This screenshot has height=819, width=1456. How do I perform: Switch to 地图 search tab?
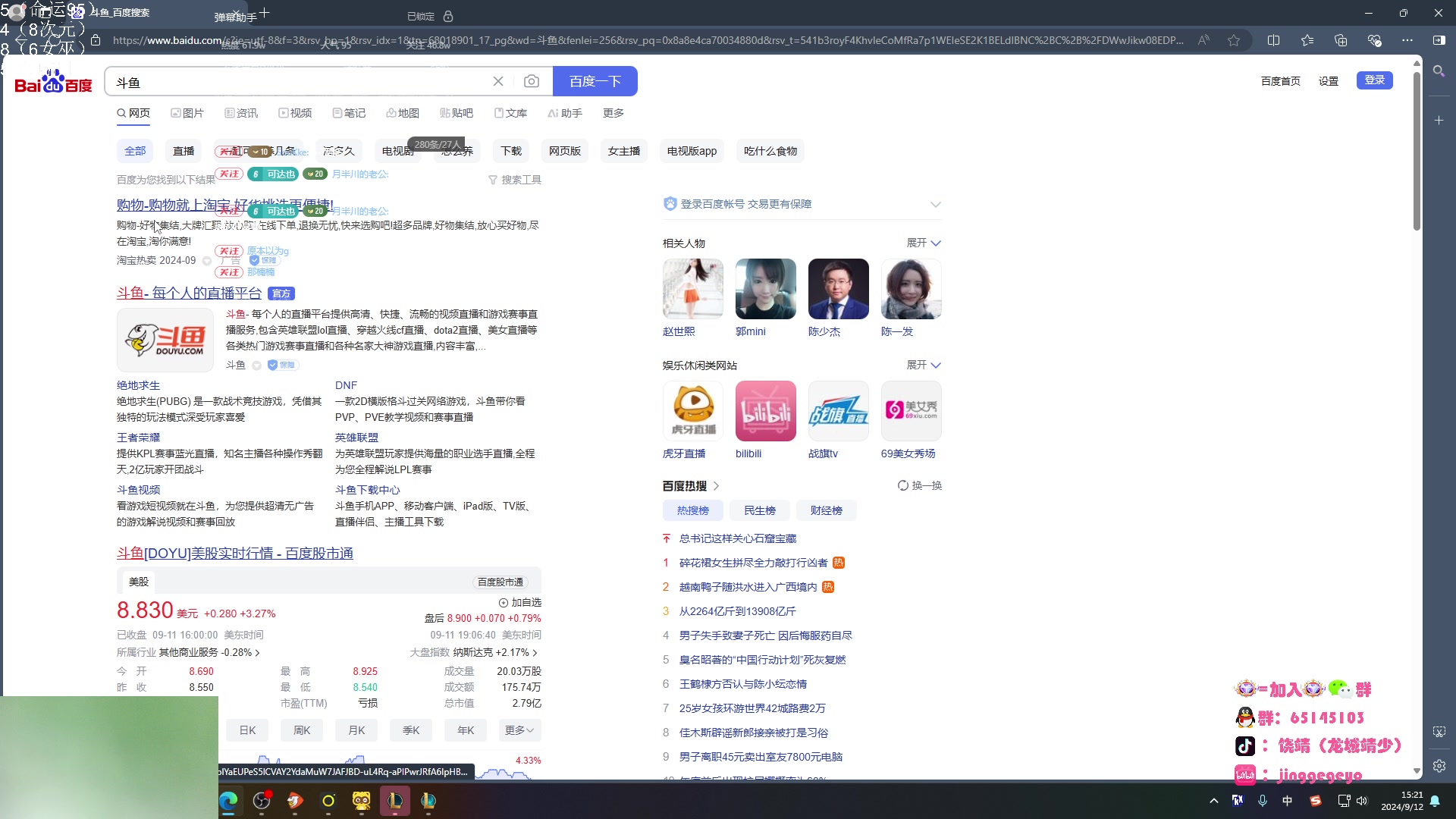point(403,113)
